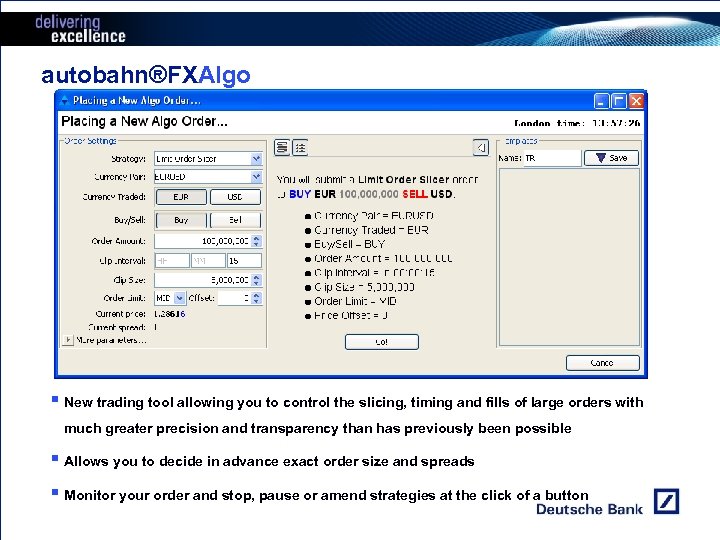The image size is (720, 540).
Task: Click the Clip Interval minutes field
Action: [x=208, y=261]
